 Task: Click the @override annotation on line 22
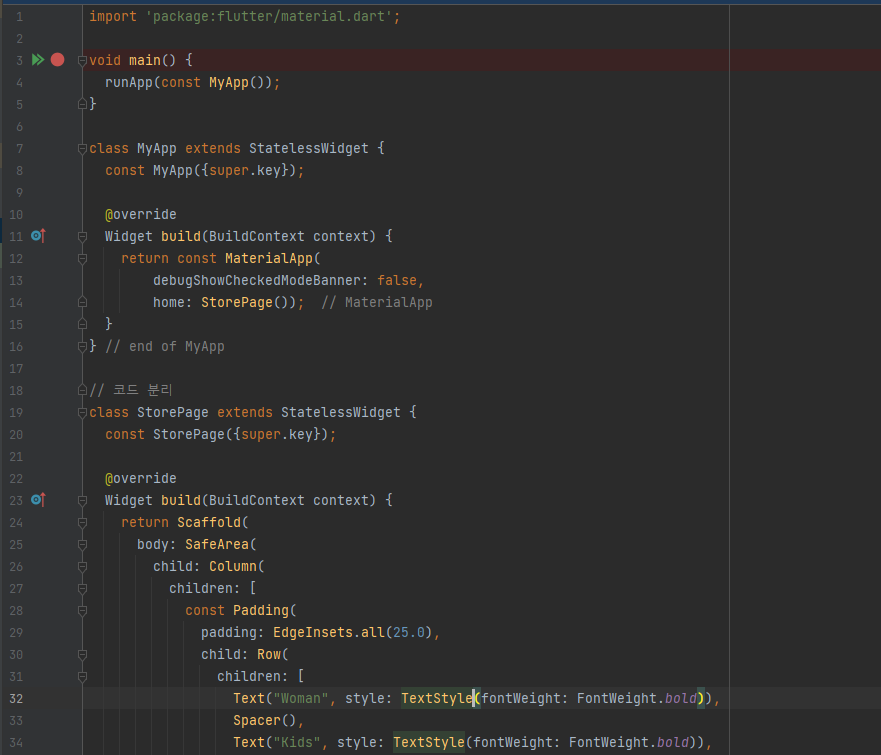click(x=140, y=479)
